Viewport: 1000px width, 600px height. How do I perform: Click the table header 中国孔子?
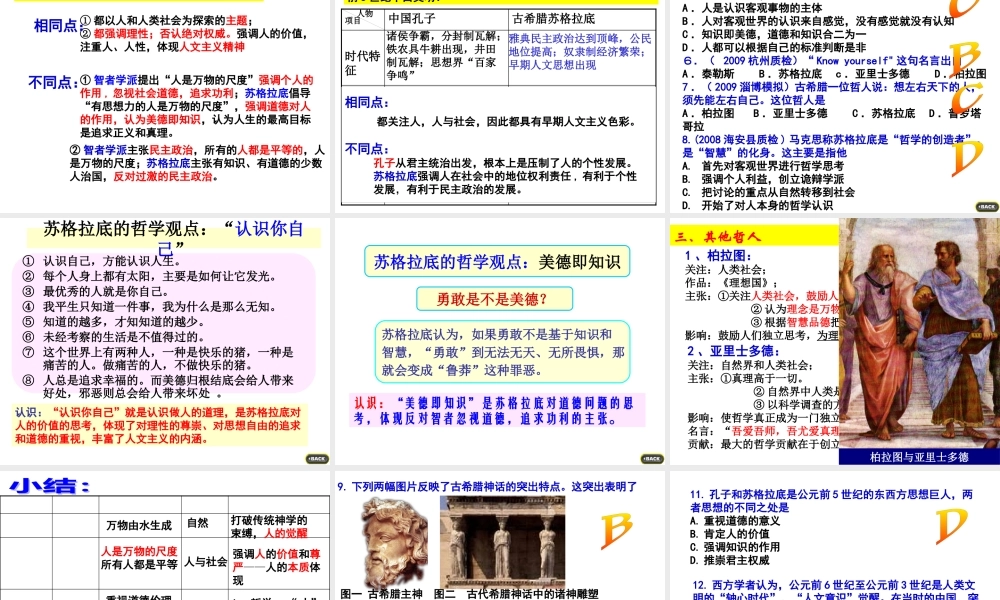click(413, 18)
